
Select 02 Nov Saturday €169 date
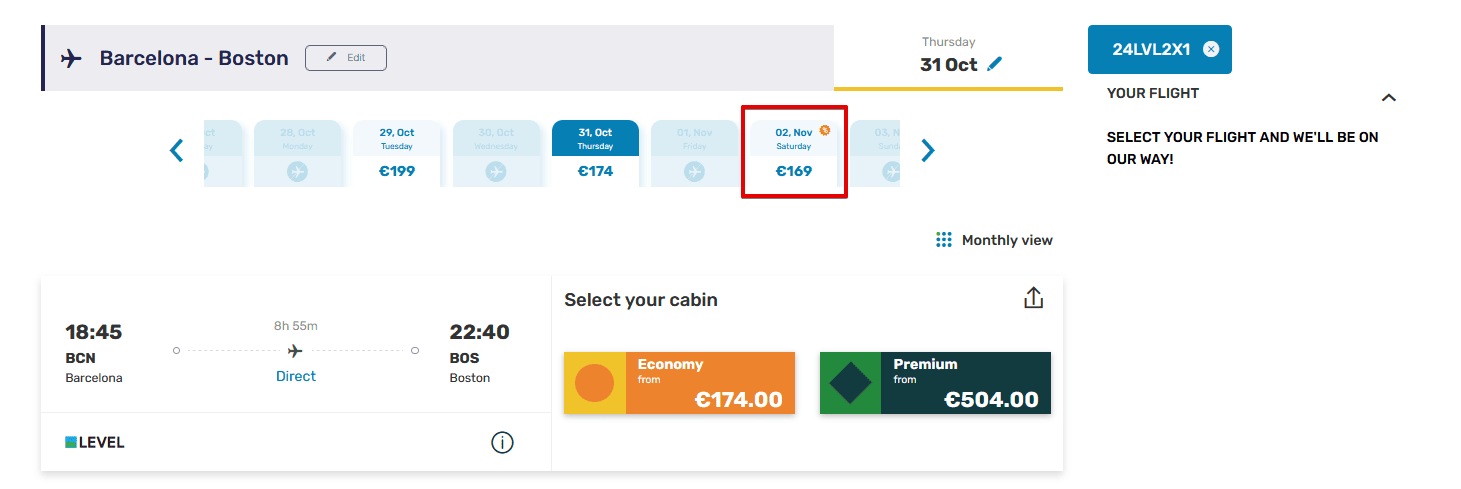pos(794,153)
